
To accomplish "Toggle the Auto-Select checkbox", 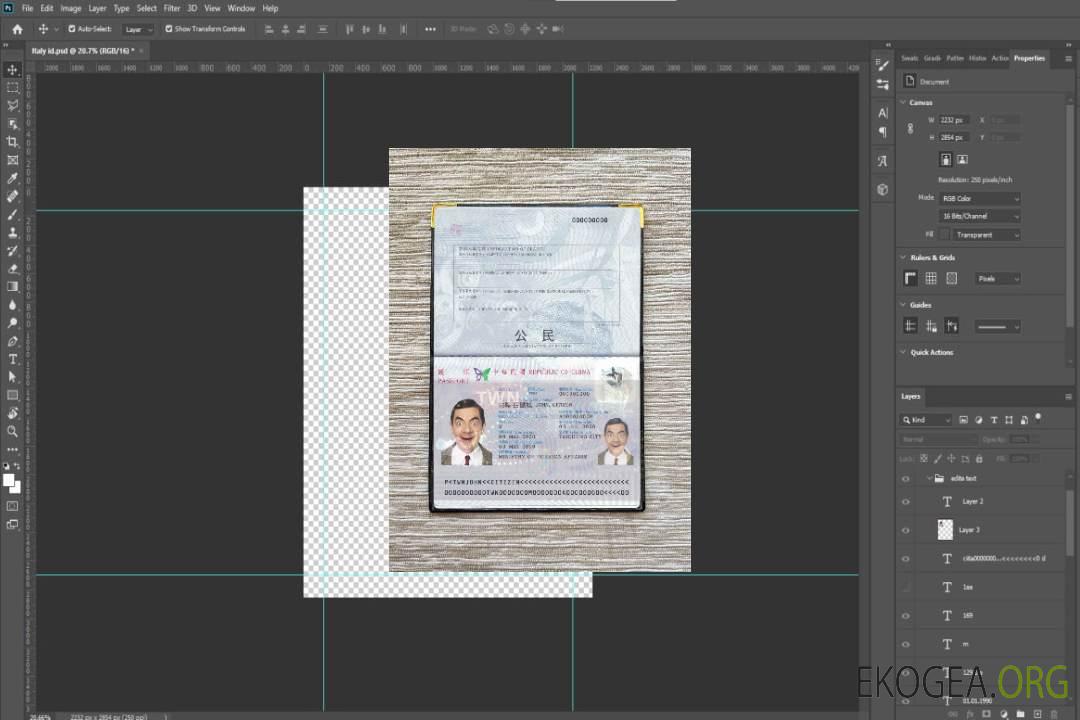I will tap(72, 29).
